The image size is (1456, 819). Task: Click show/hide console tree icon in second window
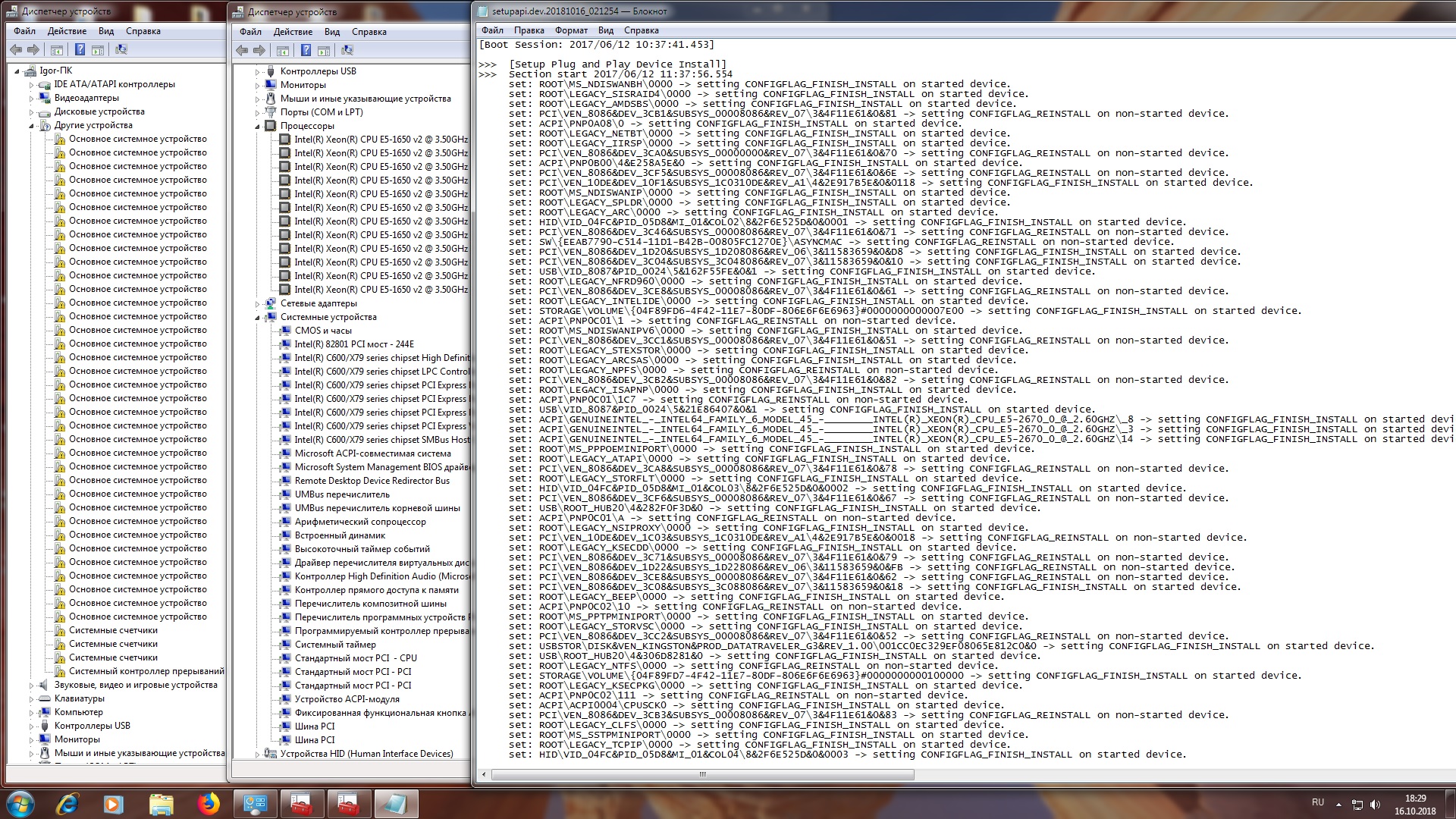click(283, 51)
